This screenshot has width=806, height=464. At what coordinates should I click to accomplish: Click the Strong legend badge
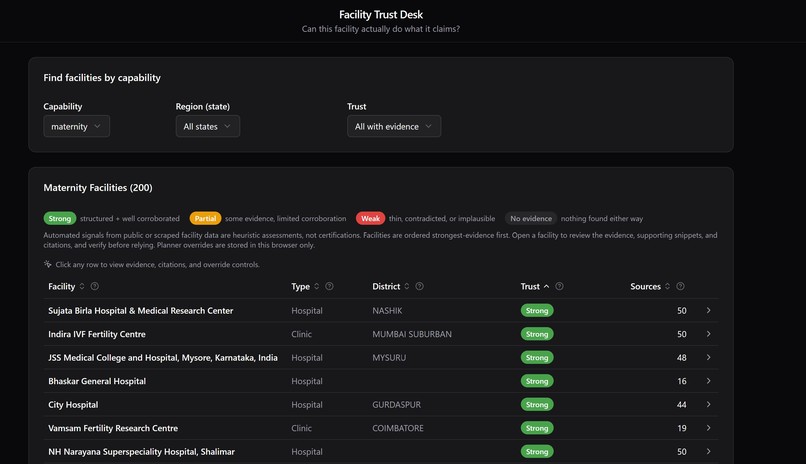60,218
